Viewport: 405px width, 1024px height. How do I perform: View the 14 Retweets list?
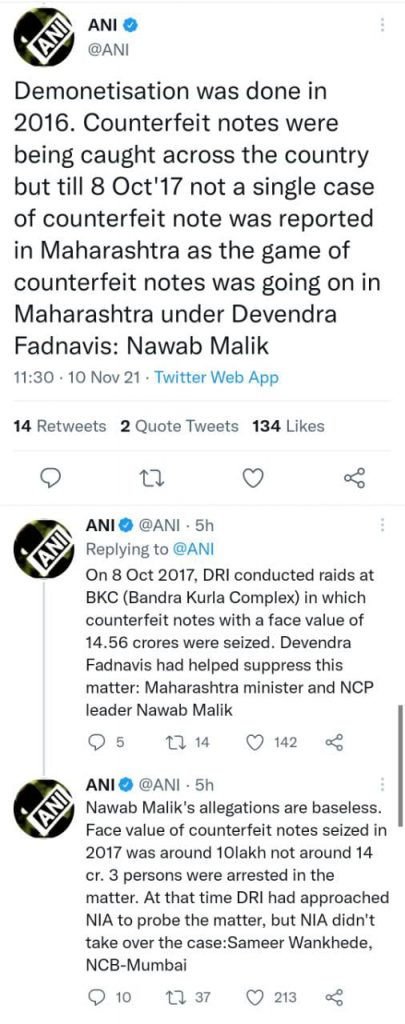pyautogui.click(x=59, y=426)
